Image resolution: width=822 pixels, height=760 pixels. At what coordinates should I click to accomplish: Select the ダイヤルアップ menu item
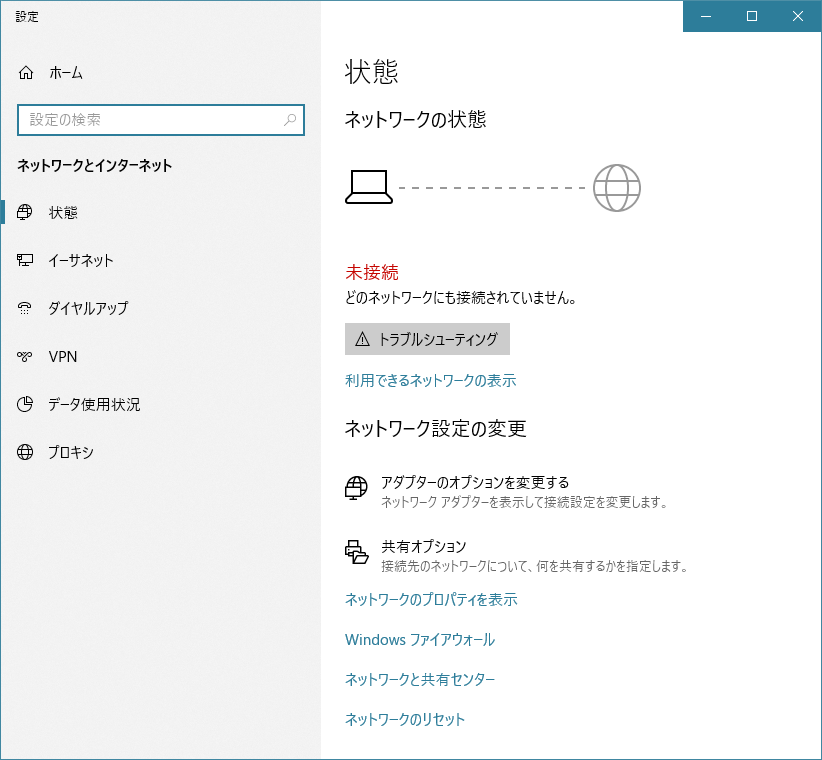160,308
